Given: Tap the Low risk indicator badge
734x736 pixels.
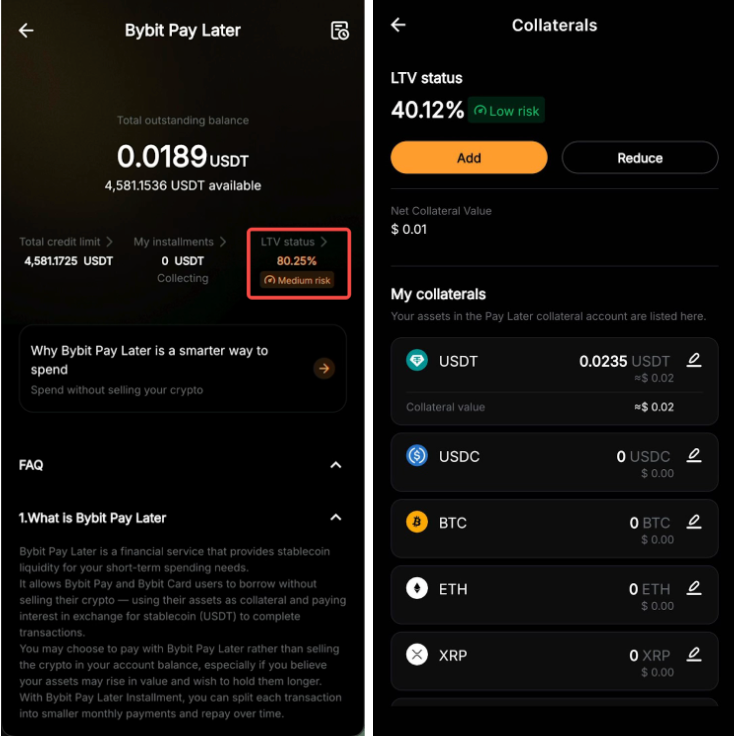Looking at the screenshot, I should (x=507, y=110).
